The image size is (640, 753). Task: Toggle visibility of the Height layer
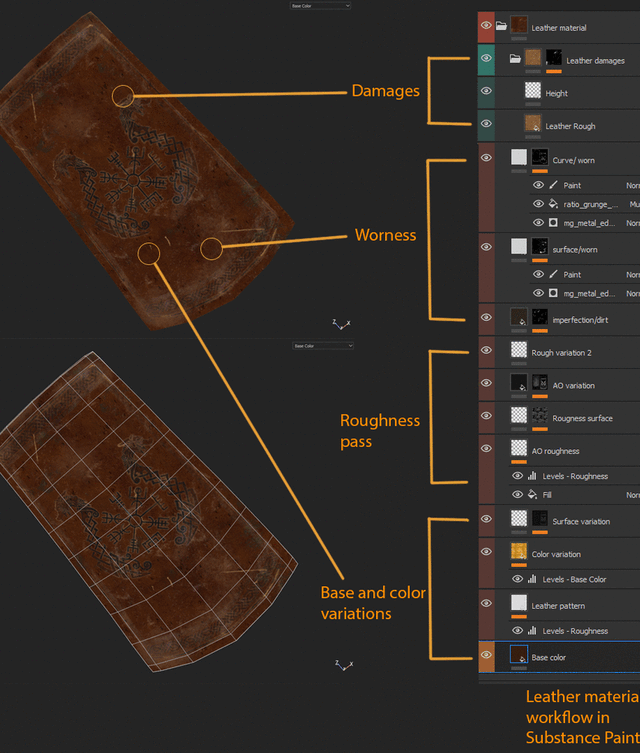pos(486,91)
